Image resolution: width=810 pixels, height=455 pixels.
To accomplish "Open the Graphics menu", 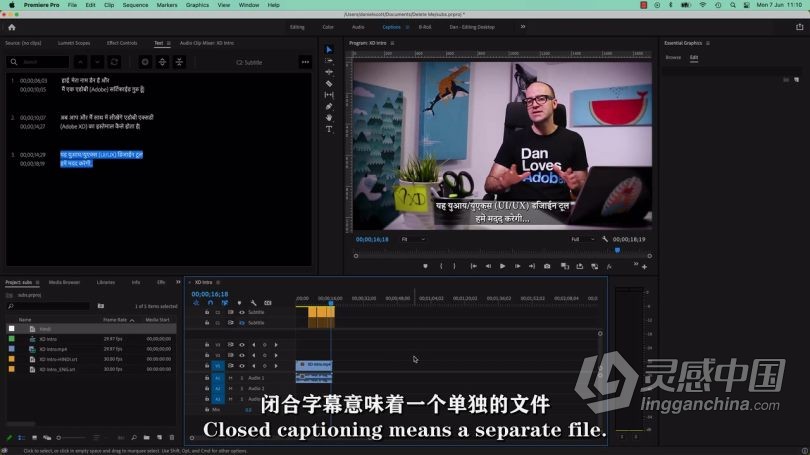I will pyautogui.click(x=197, y=5).
